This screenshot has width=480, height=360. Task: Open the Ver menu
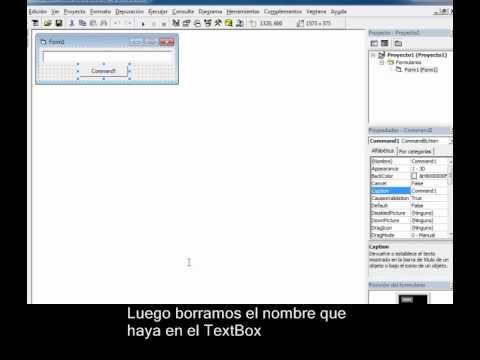55,12
